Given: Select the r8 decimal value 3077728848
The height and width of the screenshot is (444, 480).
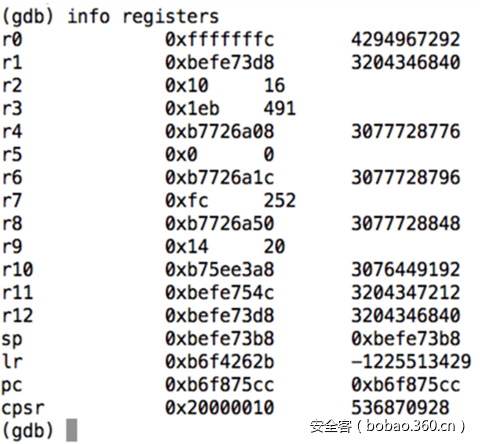Looking at the screenshot, I should click(x=406, y=223).
